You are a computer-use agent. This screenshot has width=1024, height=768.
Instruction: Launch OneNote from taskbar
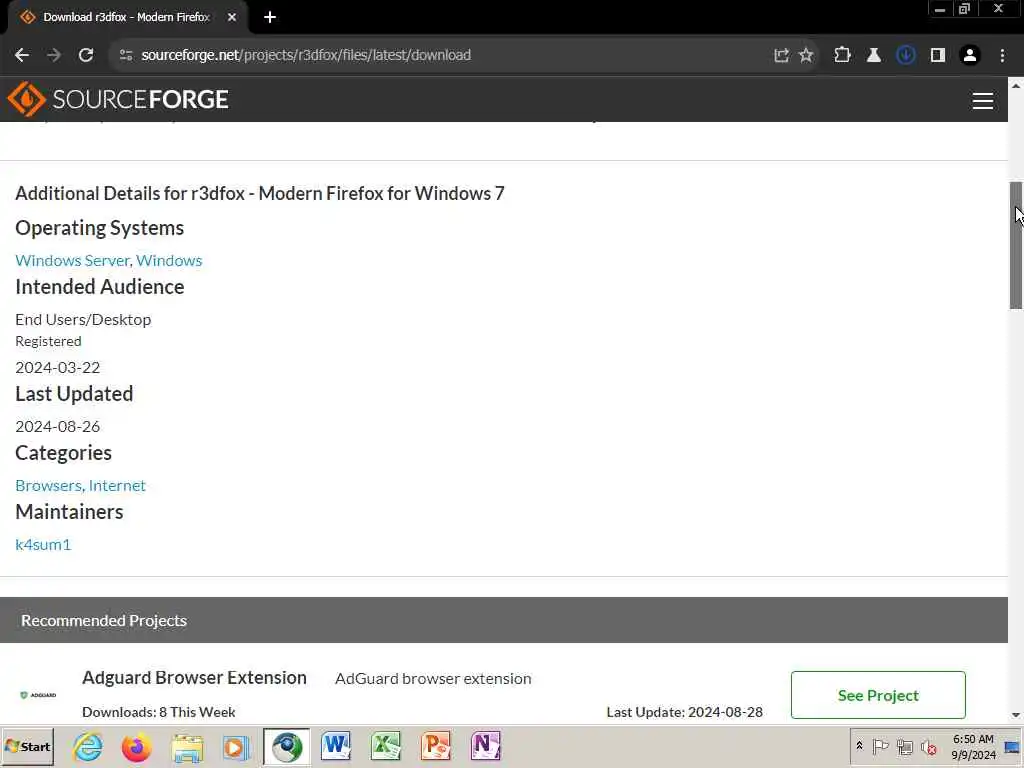485,747
